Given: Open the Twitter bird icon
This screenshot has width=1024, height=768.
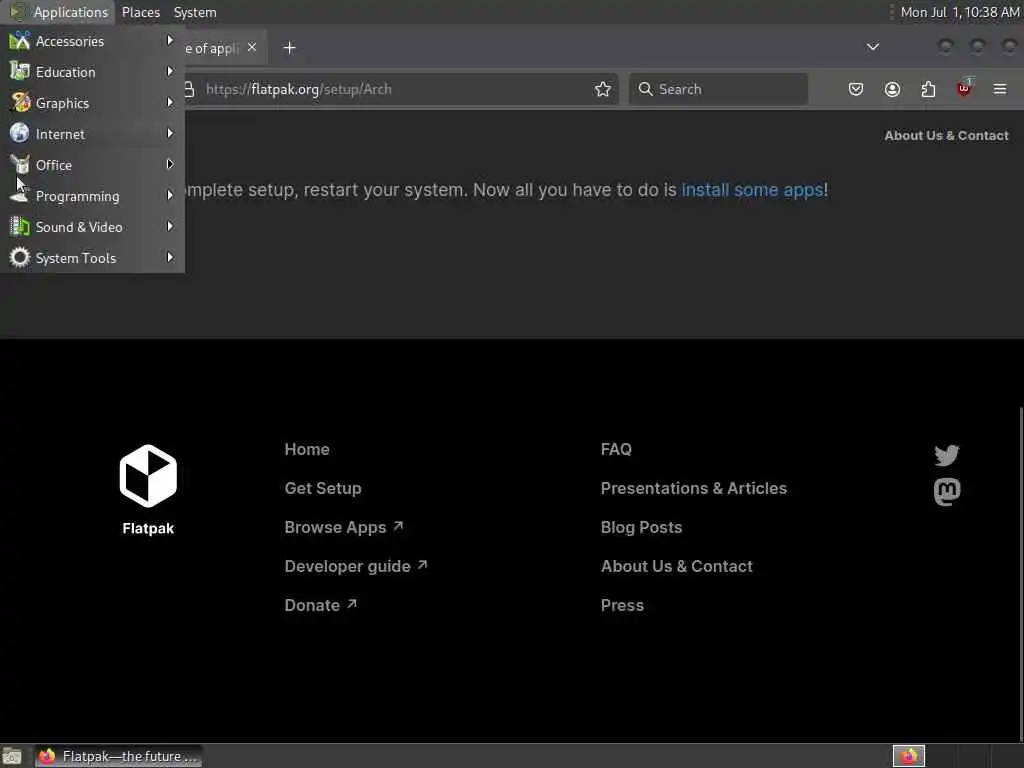Looking at the screenshot, I should [x=947, y=455].
